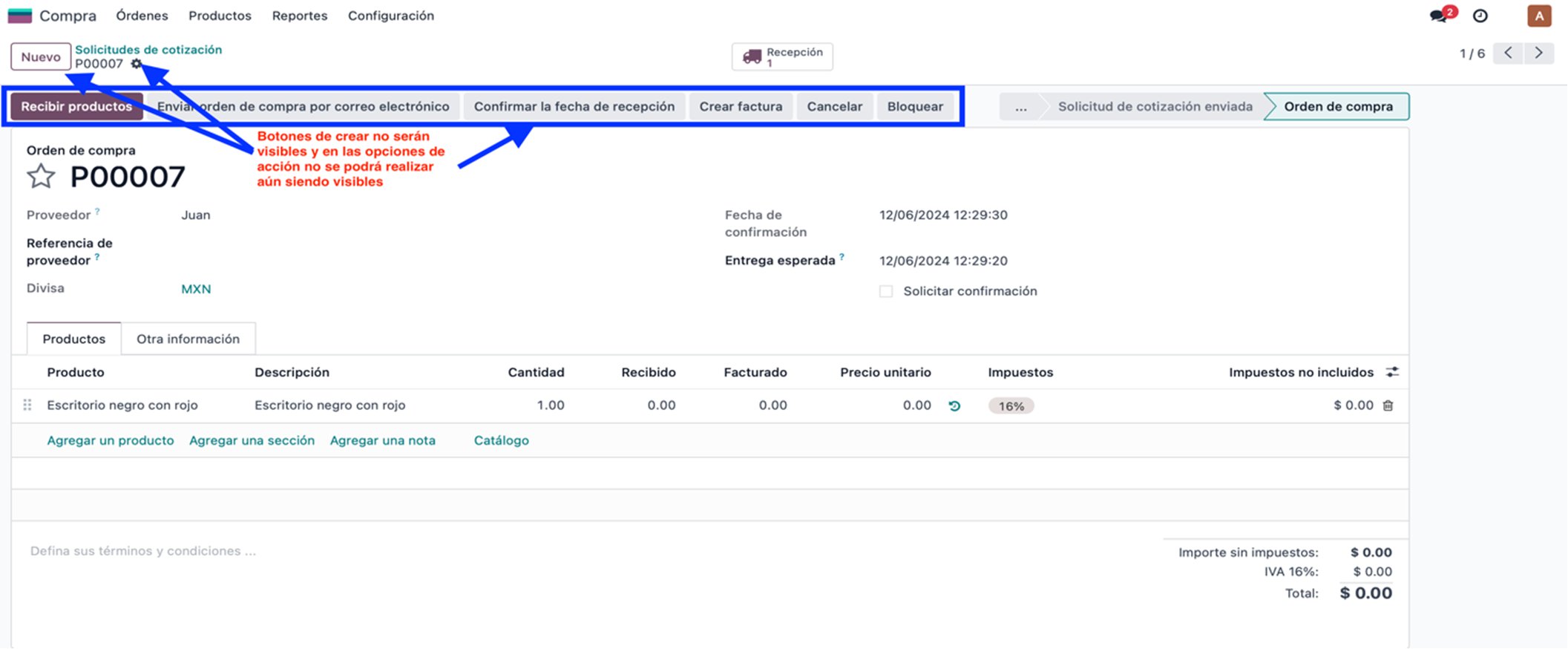
Task: Open the Recepción smart button
Action: pyautogui.click(x=782, y=56)
